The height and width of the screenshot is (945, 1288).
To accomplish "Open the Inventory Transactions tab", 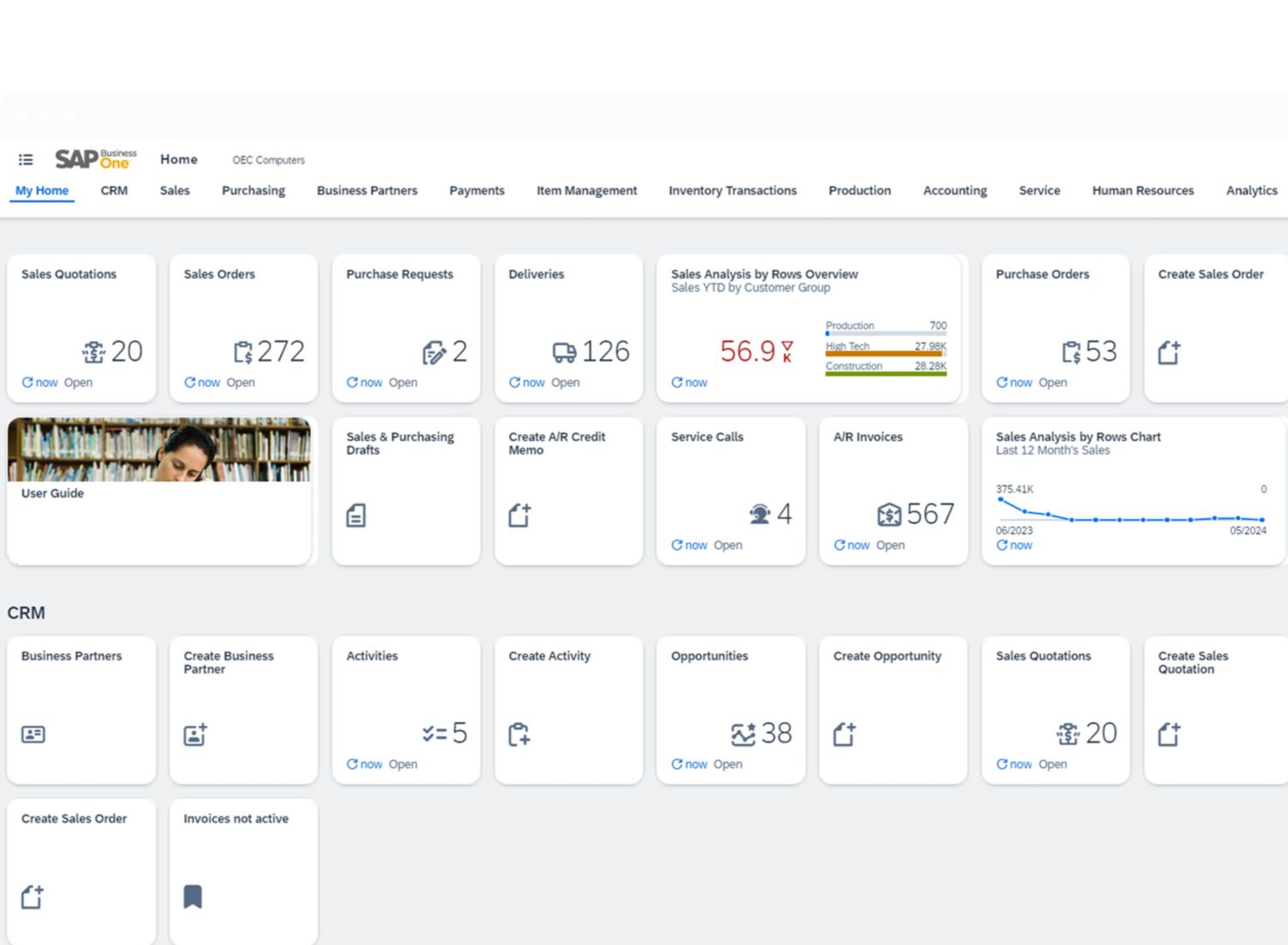I will (732, 191).
